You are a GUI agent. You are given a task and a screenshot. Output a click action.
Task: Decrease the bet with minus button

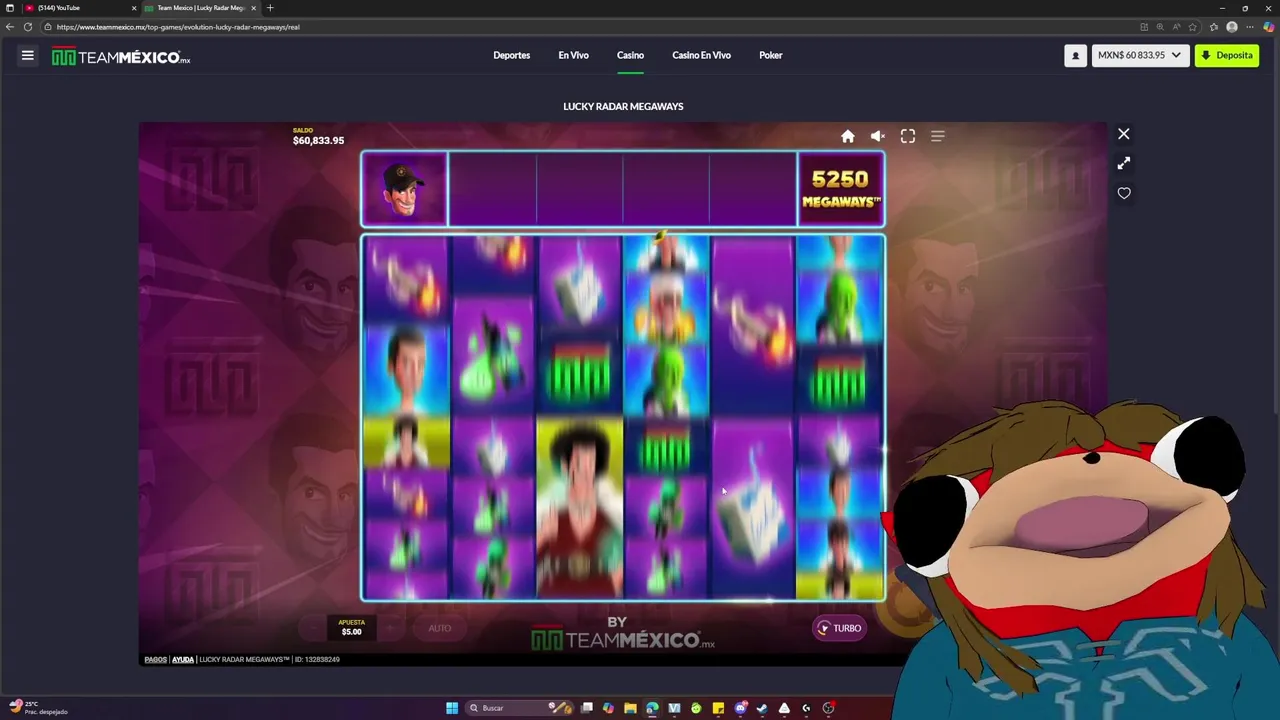313,628
